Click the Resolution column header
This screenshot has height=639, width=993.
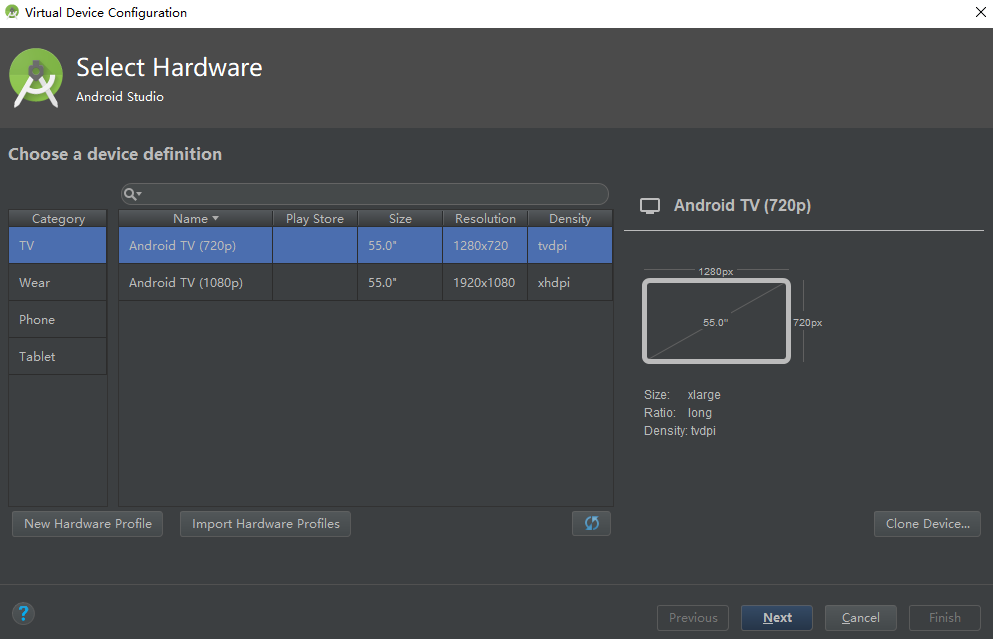pyautogui.click(x=485, y=218)
